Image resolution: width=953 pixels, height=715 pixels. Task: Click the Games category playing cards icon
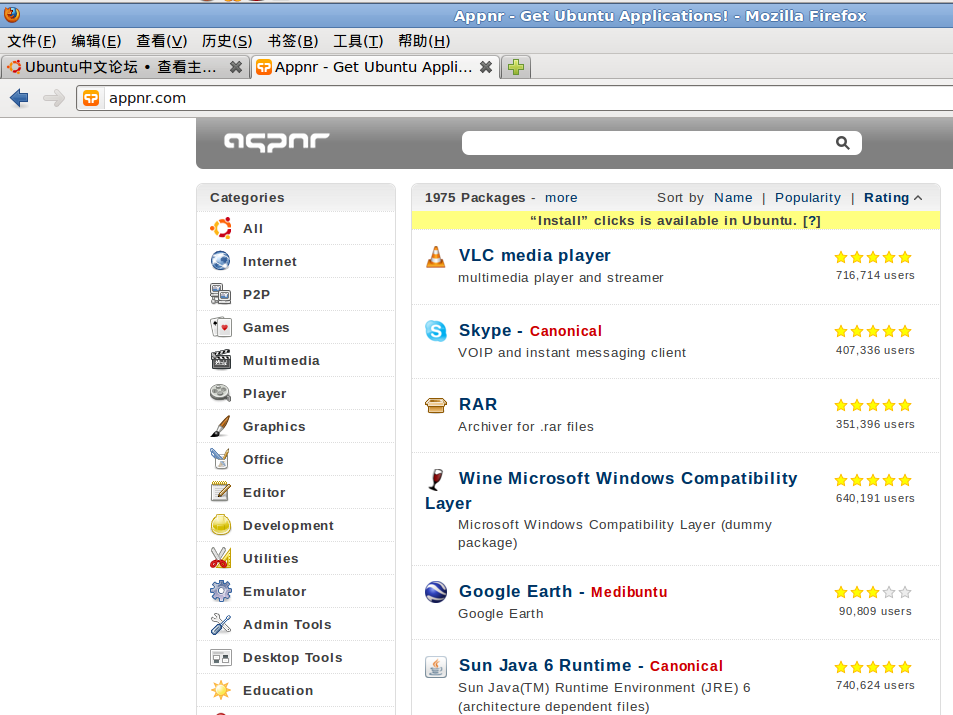click(x=221, y=327)
